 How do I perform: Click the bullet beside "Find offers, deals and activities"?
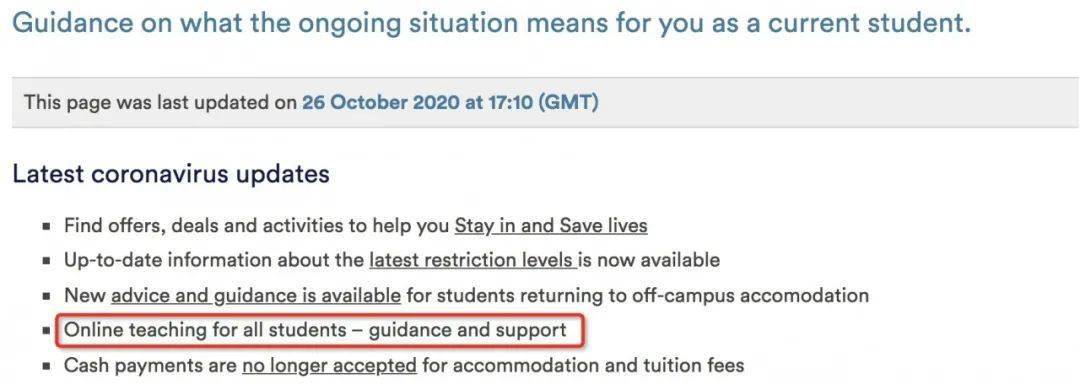[x=46, y=226]
